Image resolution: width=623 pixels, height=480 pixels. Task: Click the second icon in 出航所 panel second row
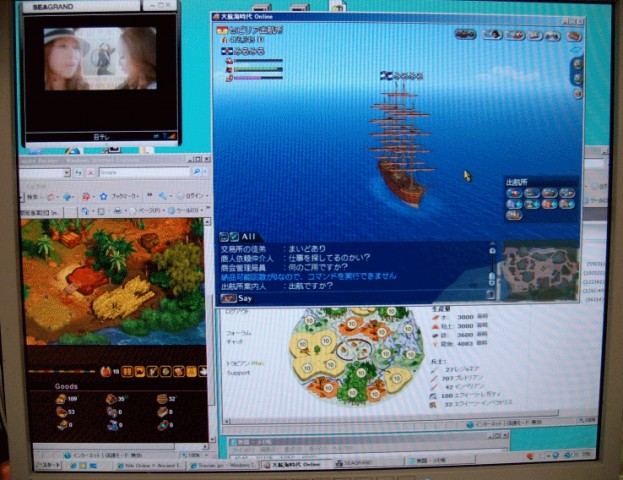532,204
